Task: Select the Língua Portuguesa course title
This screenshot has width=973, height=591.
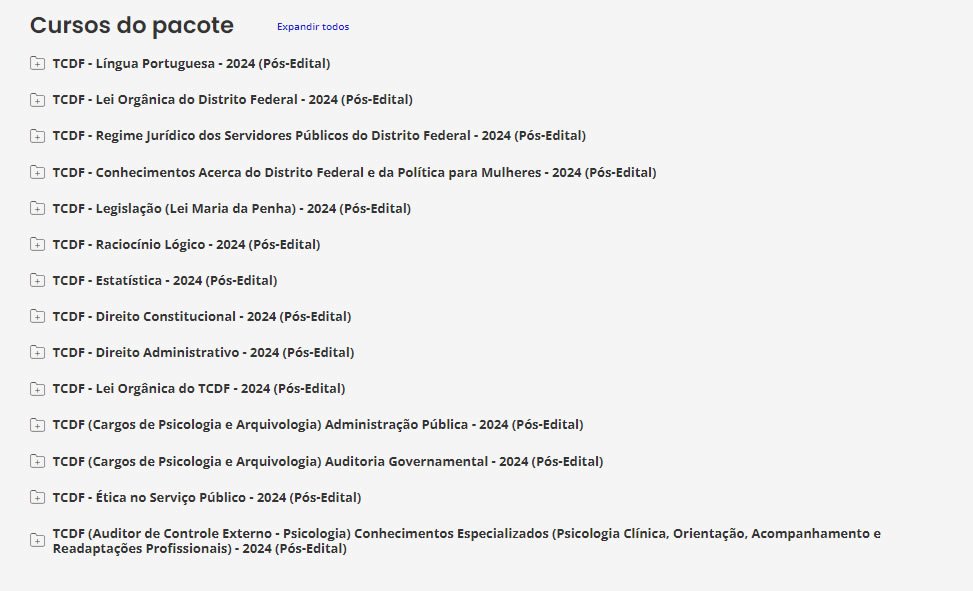Action: pyautogui.click(x=191, y=64)
